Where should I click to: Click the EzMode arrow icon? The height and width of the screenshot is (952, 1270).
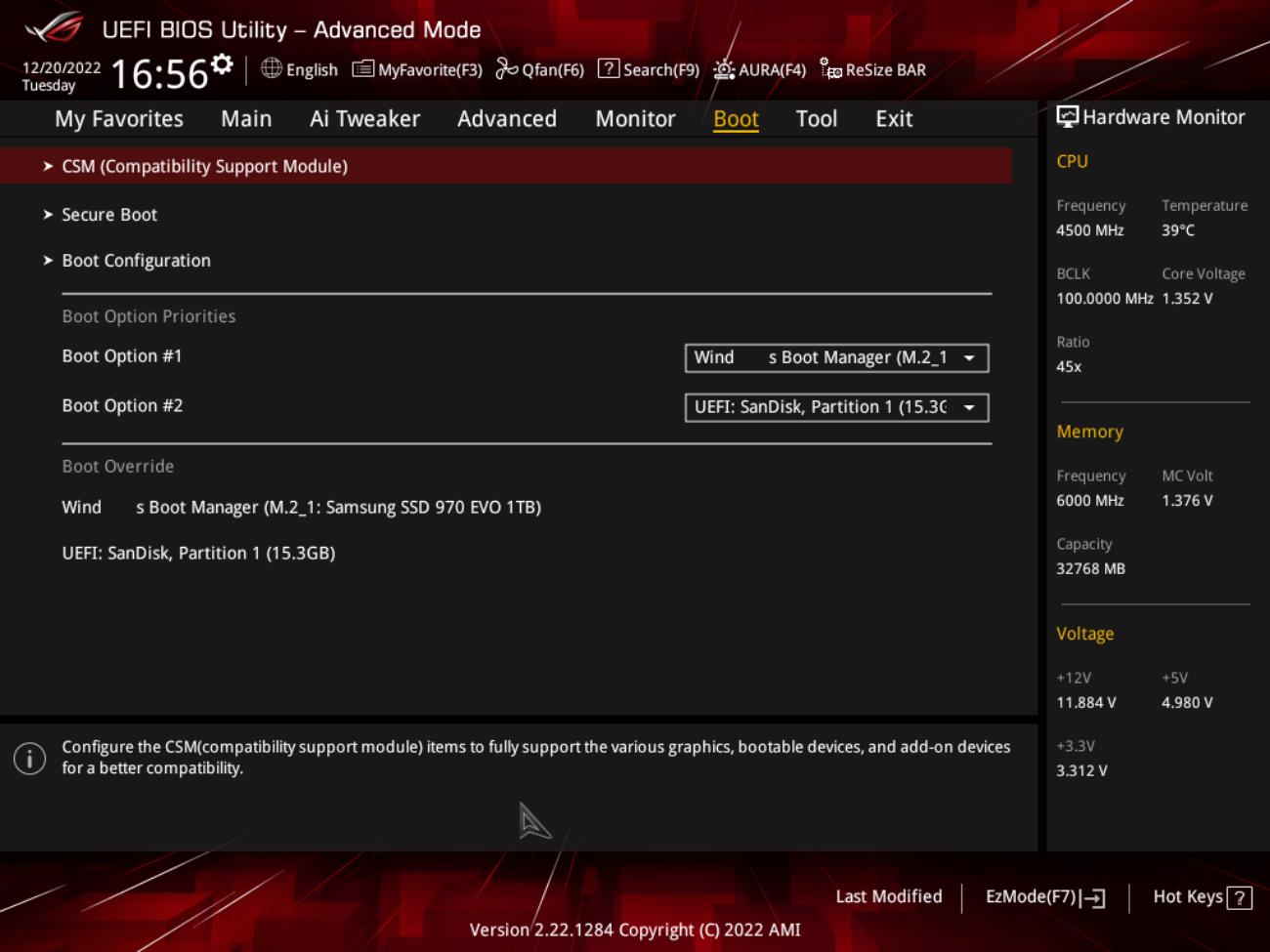(x=1093, y=897)
